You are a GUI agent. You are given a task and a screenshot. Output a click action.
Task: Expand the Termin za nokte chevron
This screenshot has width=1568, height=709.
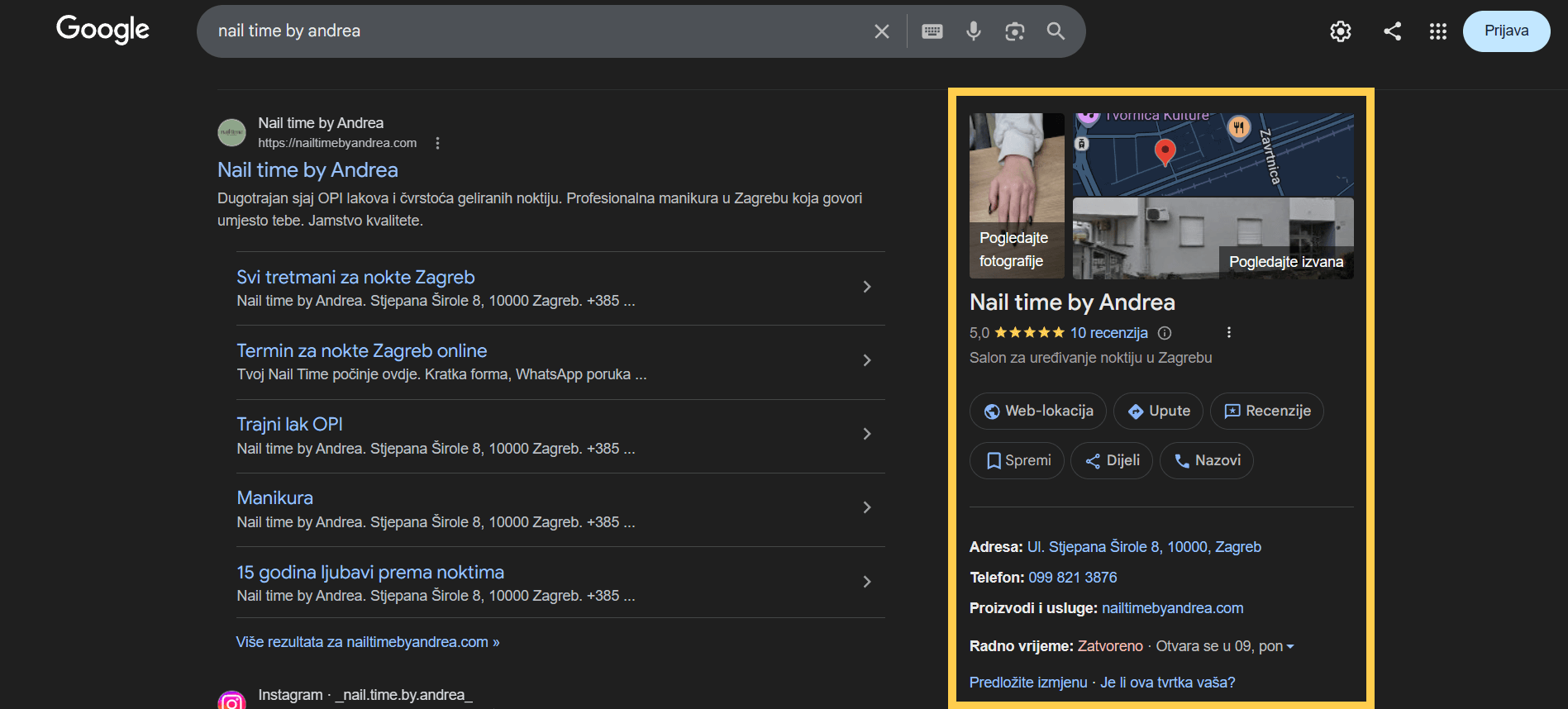pyautogui.click(x=867, y=360)
